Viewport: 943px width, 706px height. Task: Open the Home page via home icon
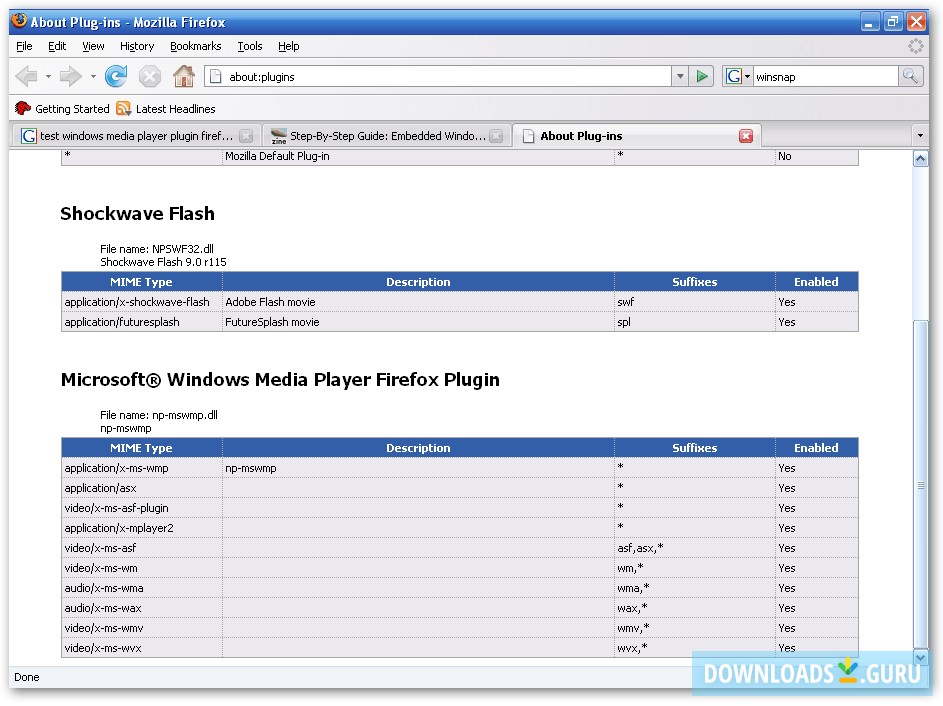point(183,75)
